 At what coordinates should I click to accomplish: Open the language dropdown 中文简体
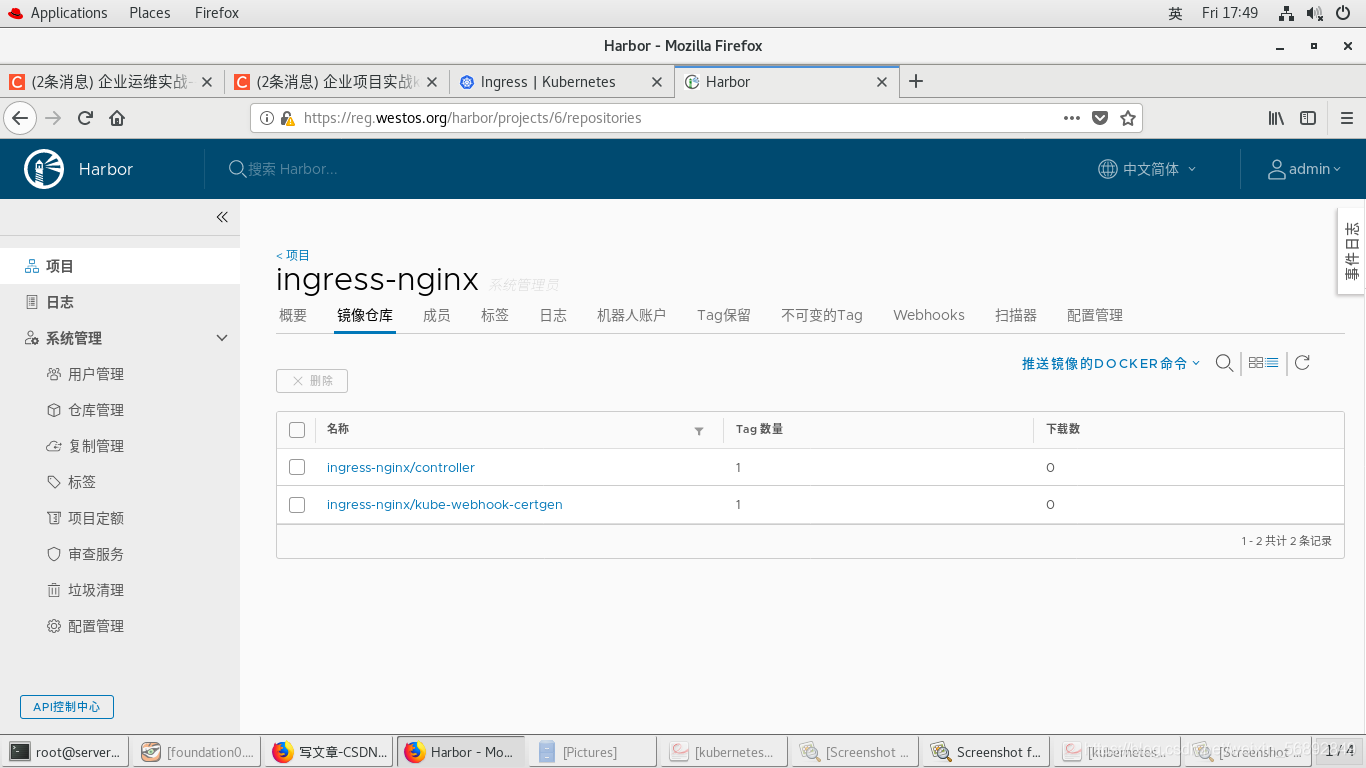click(1147, 169)
